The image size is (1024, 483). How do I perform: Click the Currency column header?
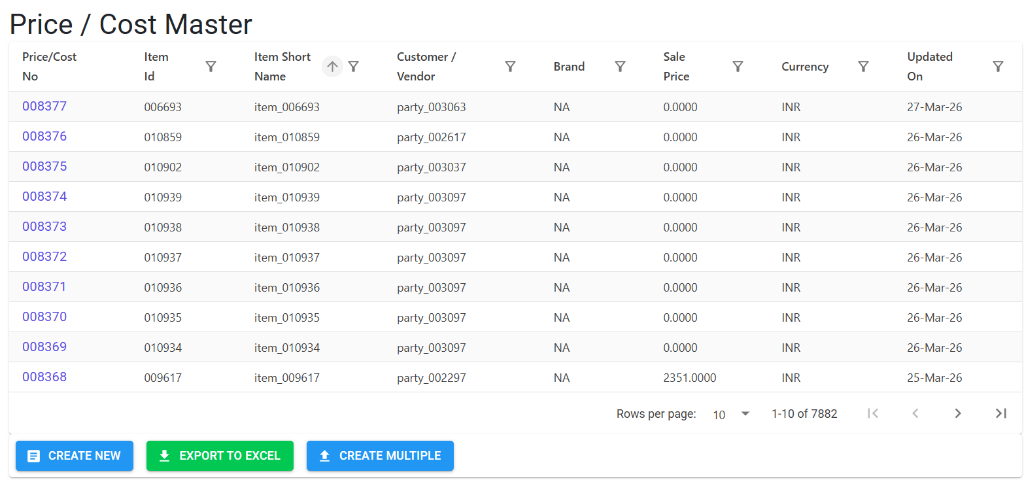tap(805, 67)
